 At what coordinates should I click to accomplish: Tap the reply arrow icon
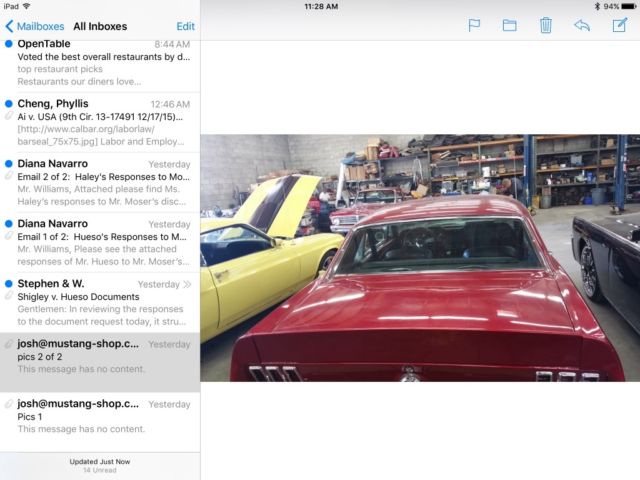click(582, 25)
